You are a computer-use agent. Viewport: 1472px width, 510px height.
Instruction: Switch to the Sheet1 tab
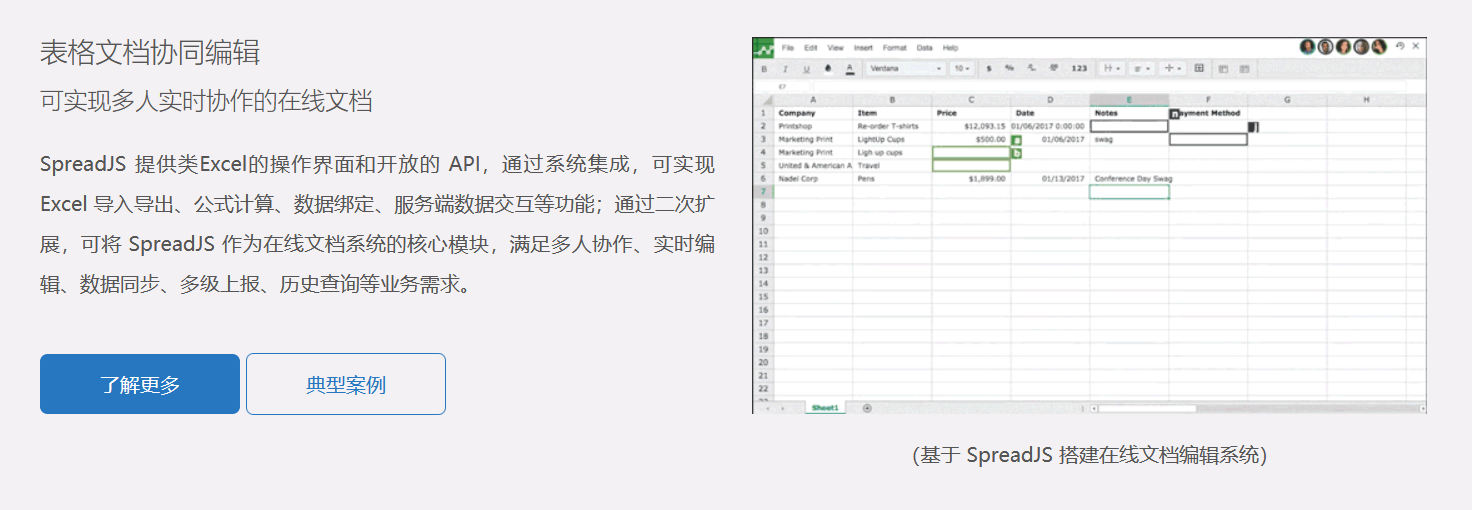click(825, 408)
